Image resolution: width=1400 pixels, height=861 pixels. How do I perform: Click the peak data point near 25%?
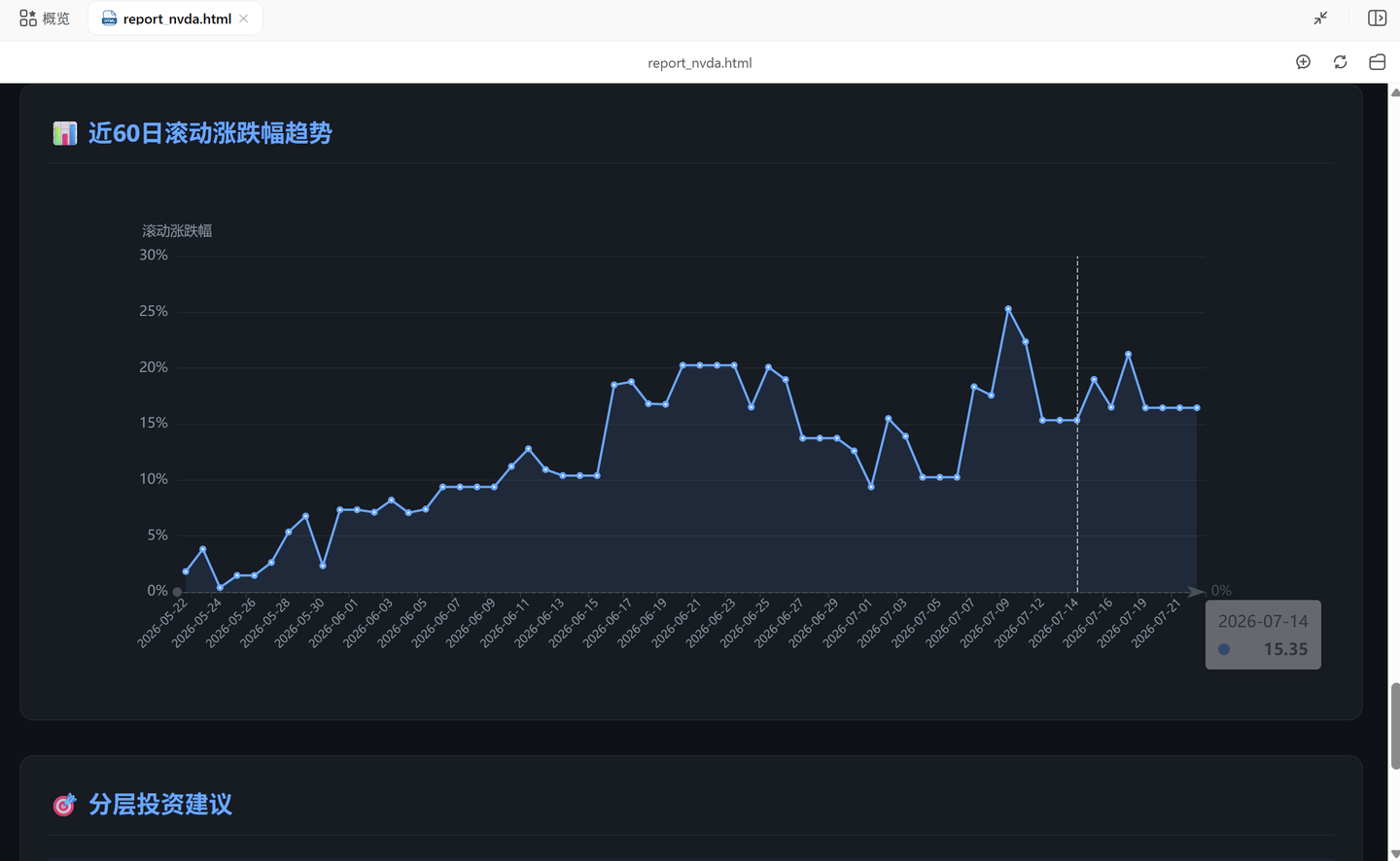pyautogui.click(x=1008, y=309)
